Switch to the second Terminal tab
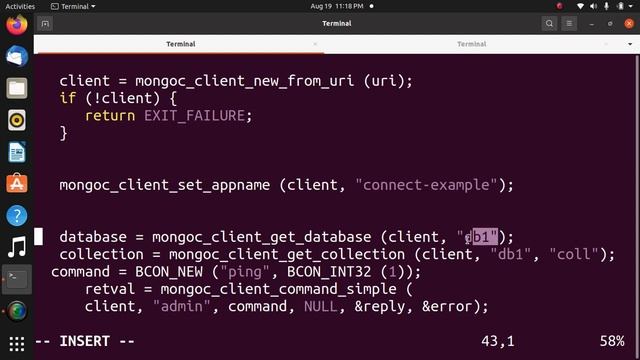 pos(471,44)
